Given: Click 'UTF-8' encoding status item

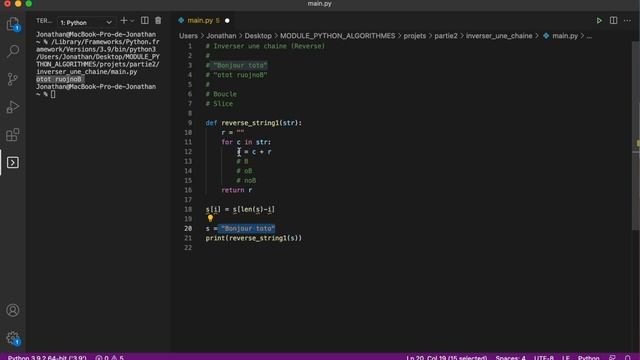Looking at the screenshot, I should tap(544, 357).
